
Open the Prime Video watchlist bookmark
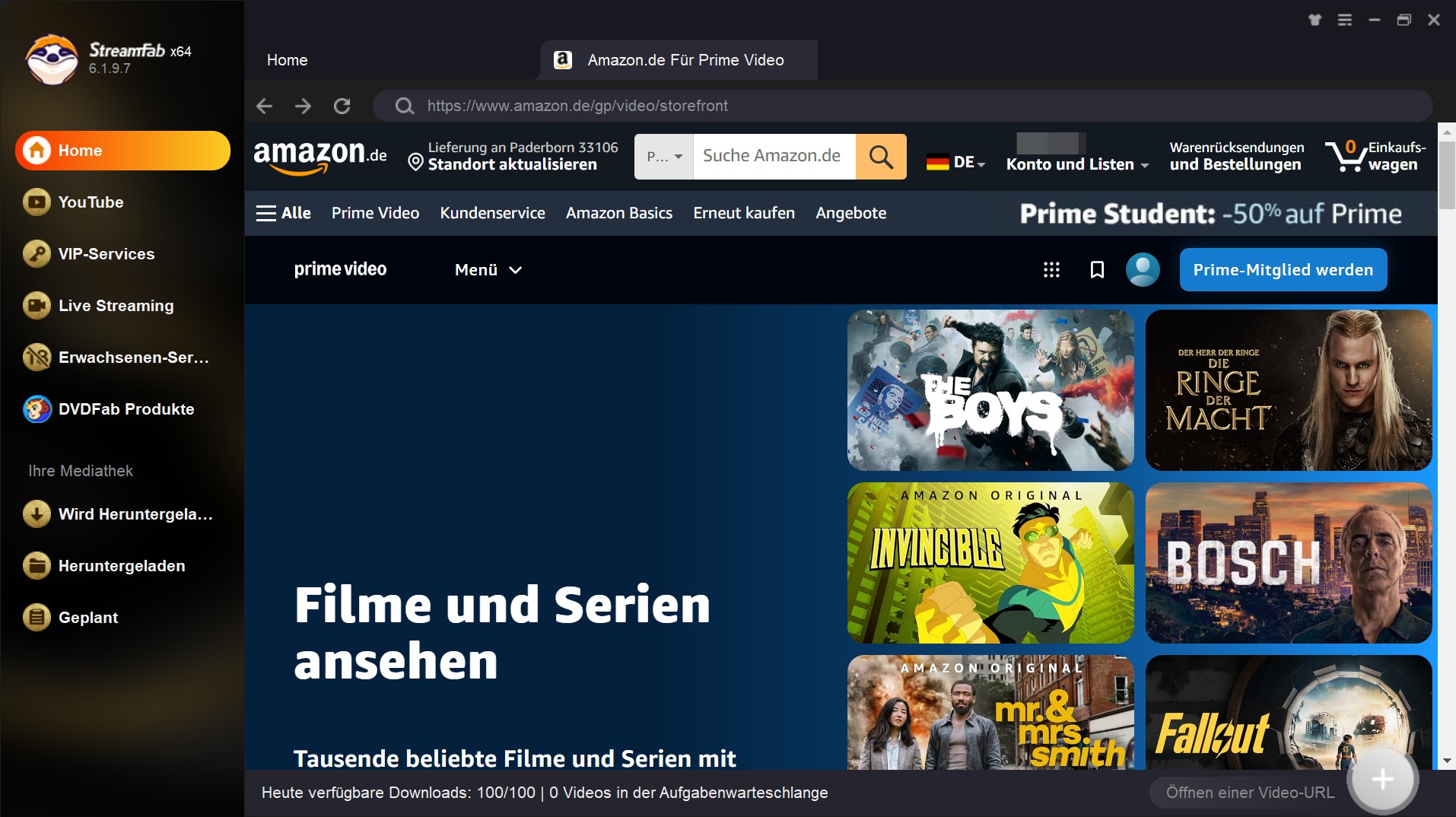pyautogui.click(x=1097, y=269)
